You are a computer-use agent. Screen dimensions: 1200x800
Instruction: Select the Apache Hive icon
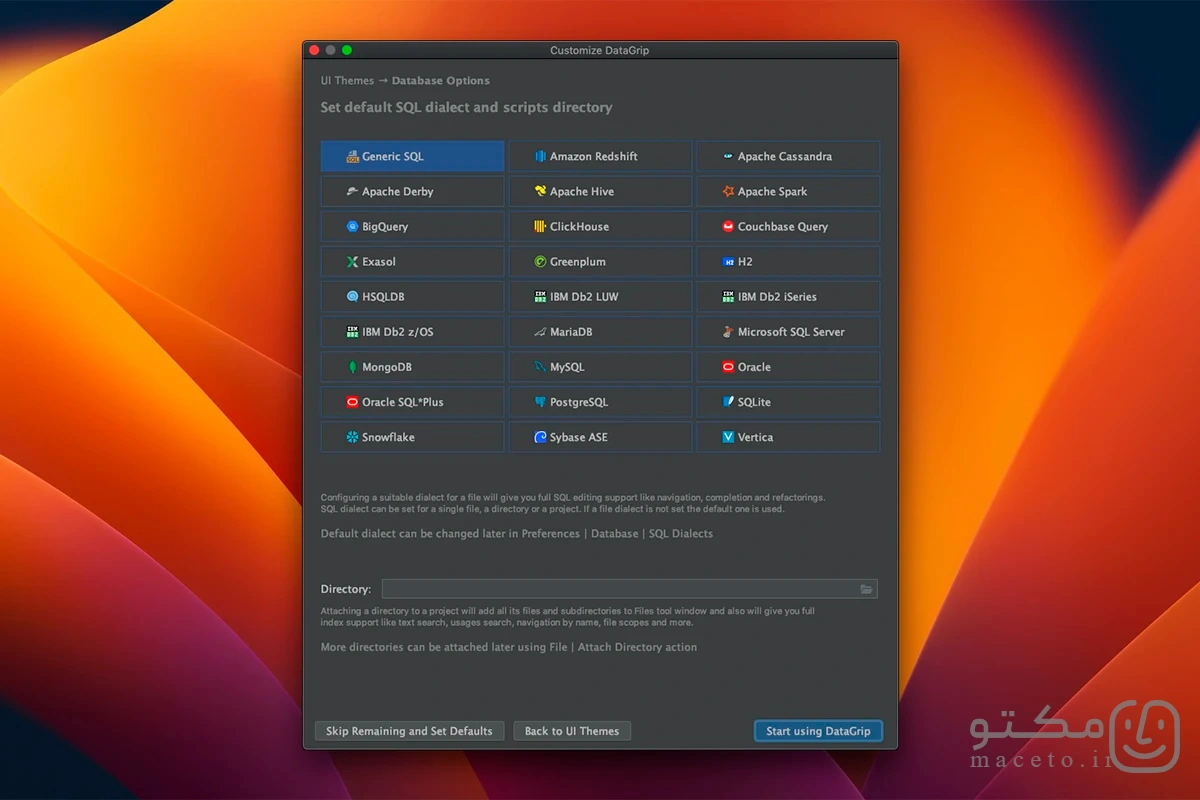540,191
